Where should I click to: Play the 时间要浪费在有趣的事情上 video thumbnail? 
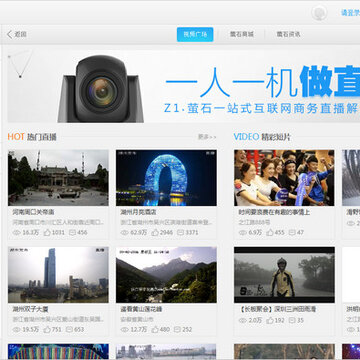(284, 178)
